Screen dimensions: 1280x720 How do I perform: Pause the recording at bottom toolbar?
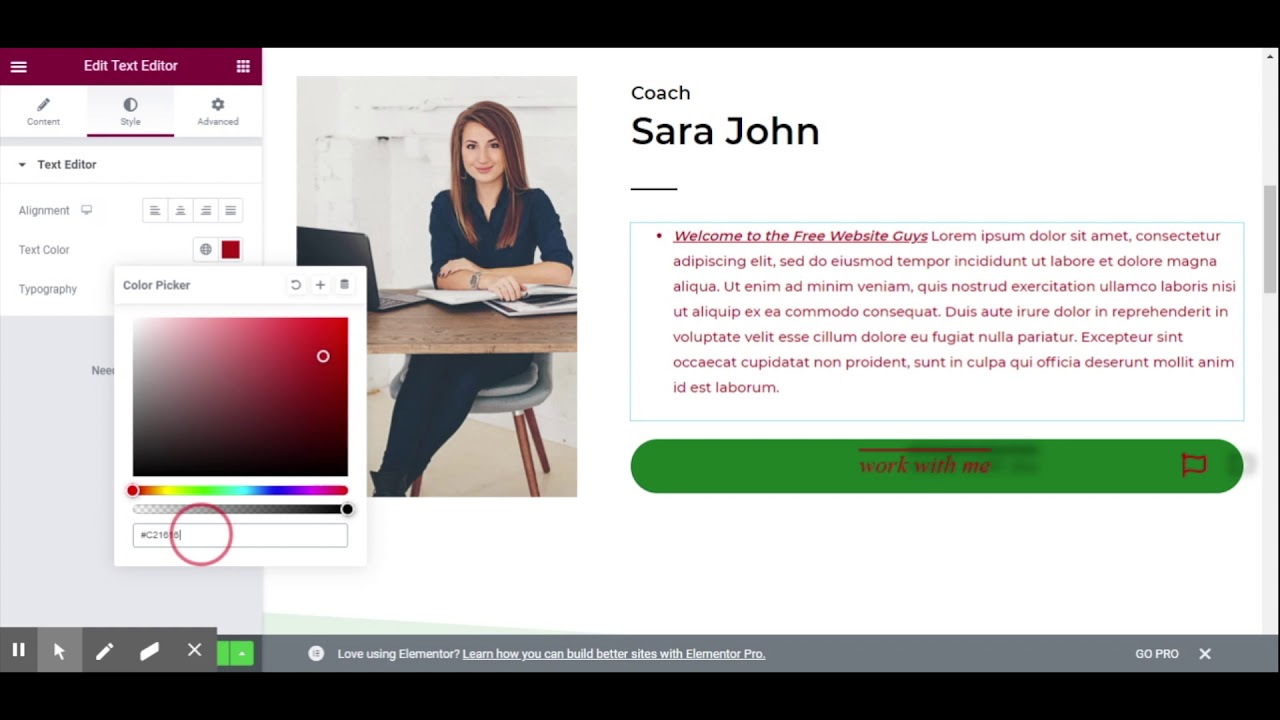point(18,650)
